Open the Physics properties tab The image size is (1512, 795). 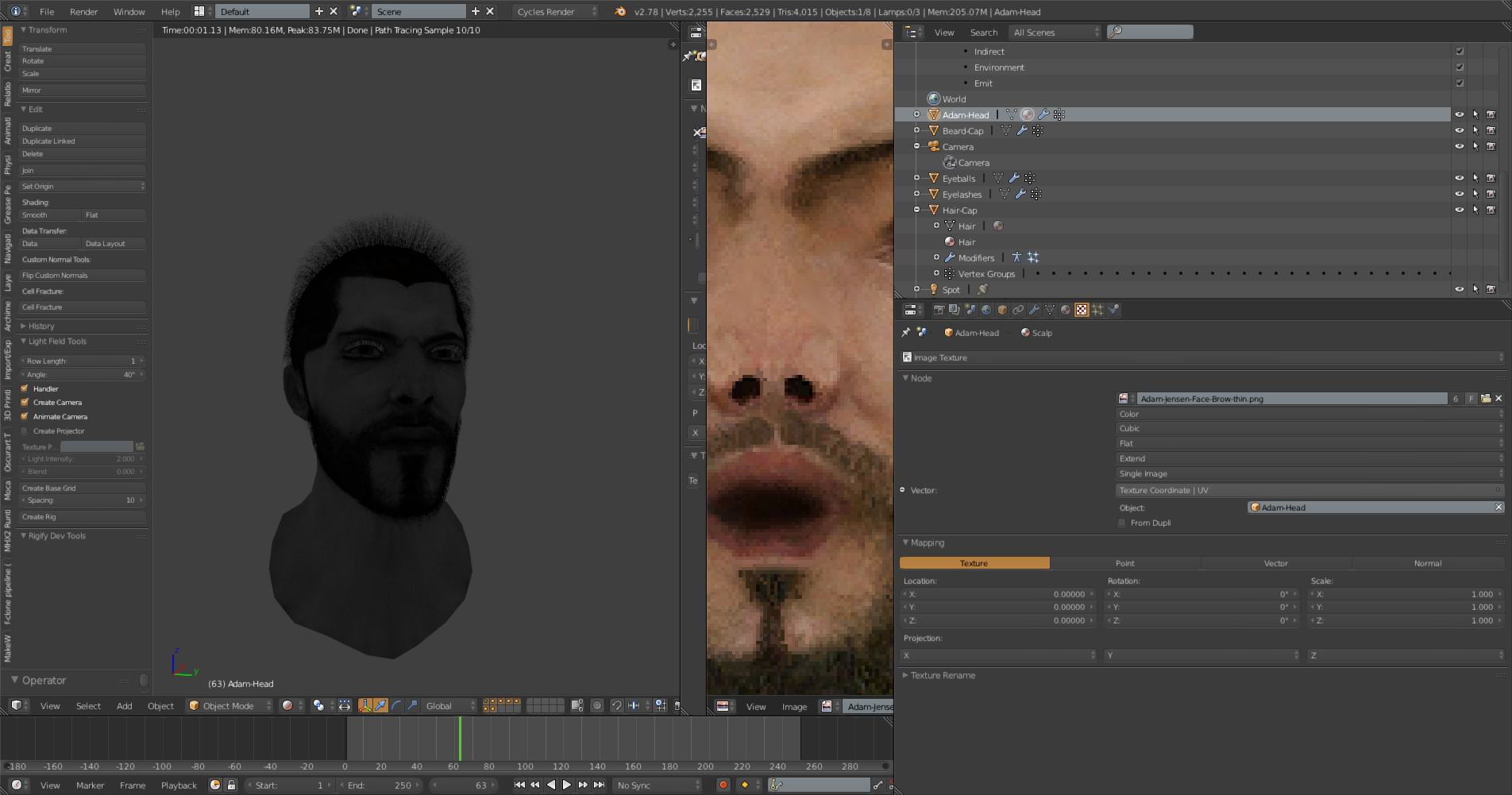click(1113, 310)
